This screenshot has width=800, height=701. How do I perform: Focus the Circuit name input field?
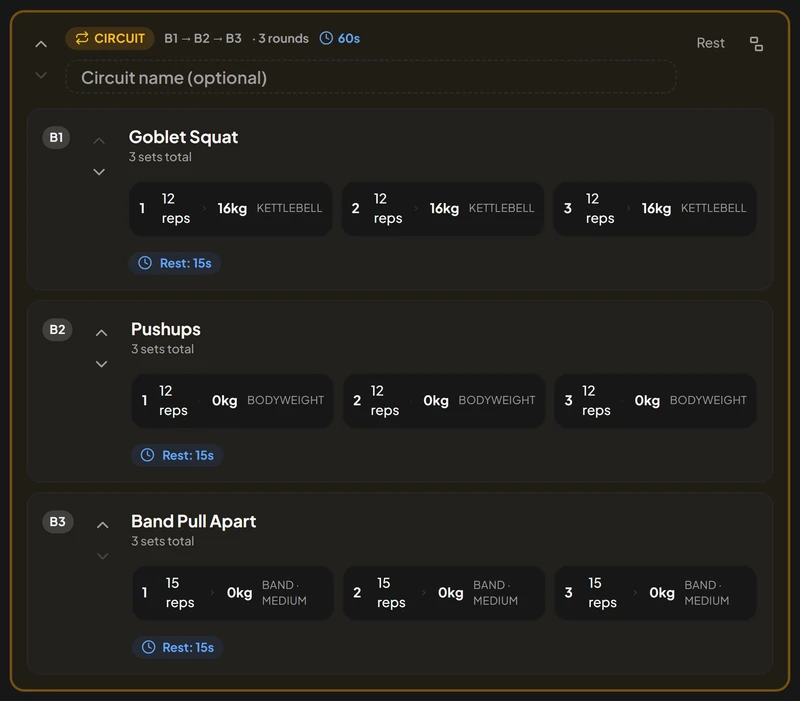[371, 78]
